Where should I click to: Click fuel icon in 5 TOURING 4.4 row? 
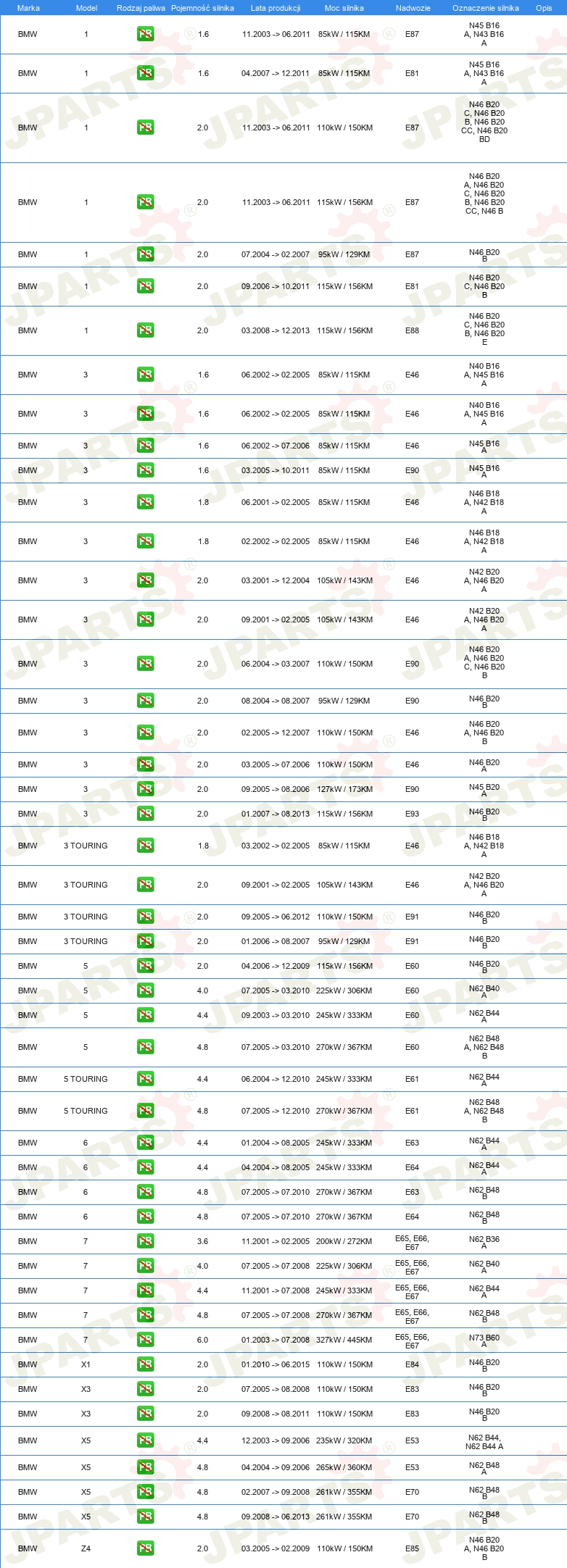pos(145,1079)
